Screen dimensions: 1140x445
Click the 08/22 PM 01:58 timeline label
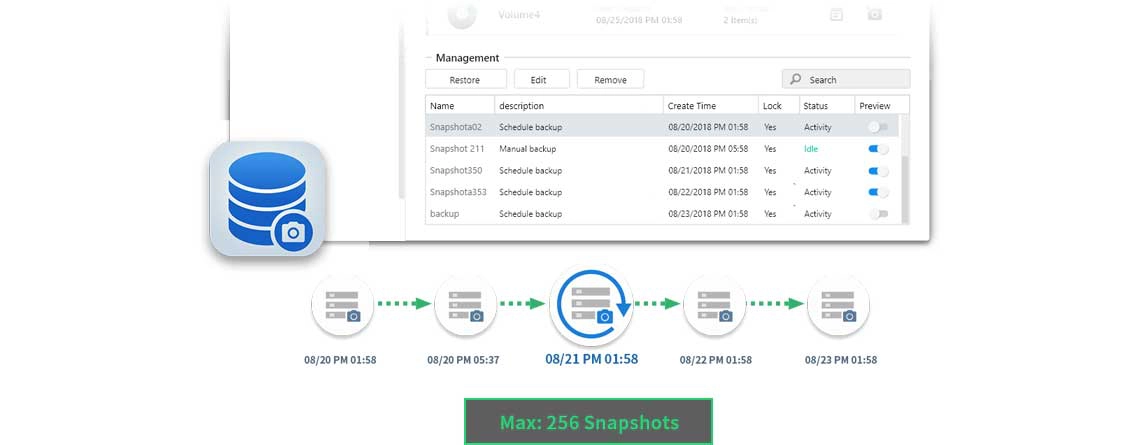pyautogui.click(x=716, y=360)
